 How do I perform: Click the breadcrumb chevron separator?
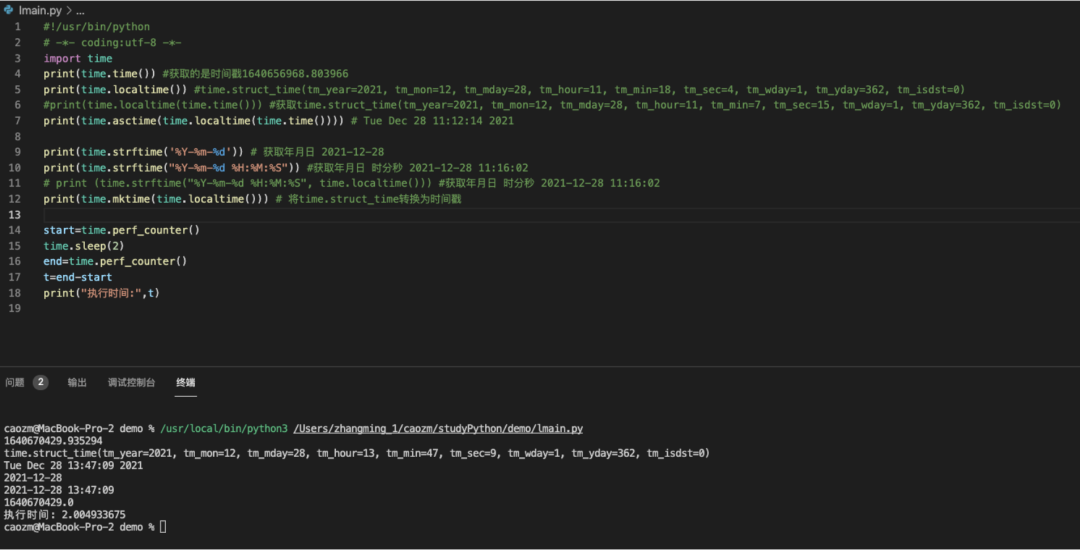pyautogui.click(x=69, y=10)
